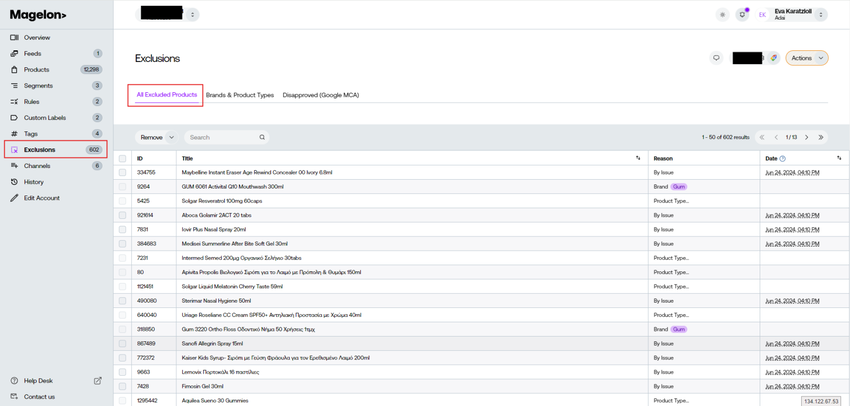850x406 pixels.
Task: Open the Channels section
Action: point(37,166)
